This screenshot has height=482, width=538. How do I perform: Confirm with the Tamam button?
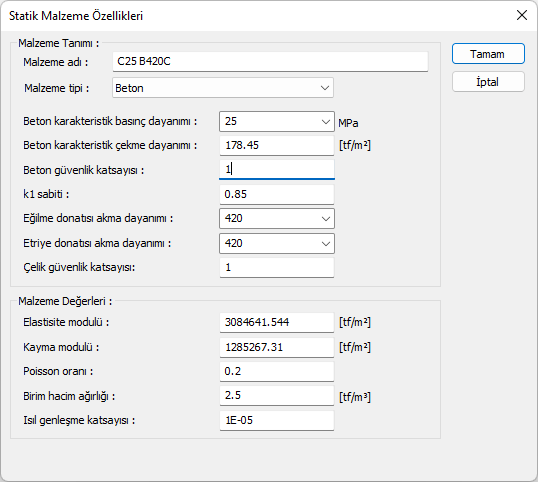click(x=488, y=54)
